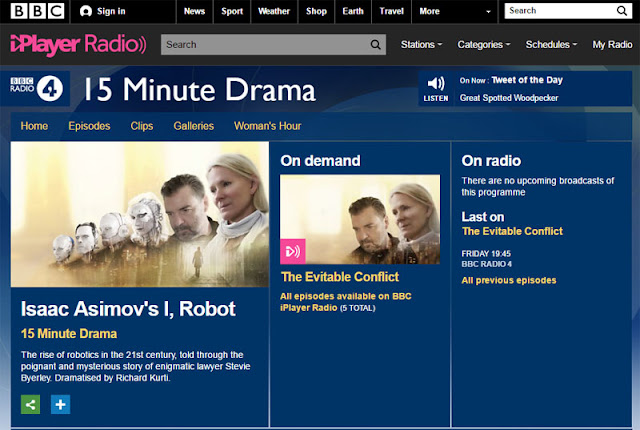Open the Weather section
The width and height of the screenshot is (640, 430).
click(273, 11)
